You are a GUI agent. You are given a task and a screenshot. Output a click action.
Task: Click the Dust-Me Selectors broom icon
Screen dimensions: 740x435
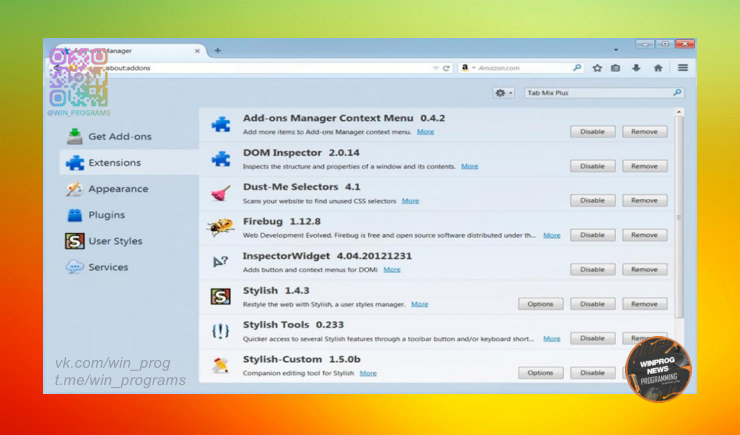pos(220,193)
